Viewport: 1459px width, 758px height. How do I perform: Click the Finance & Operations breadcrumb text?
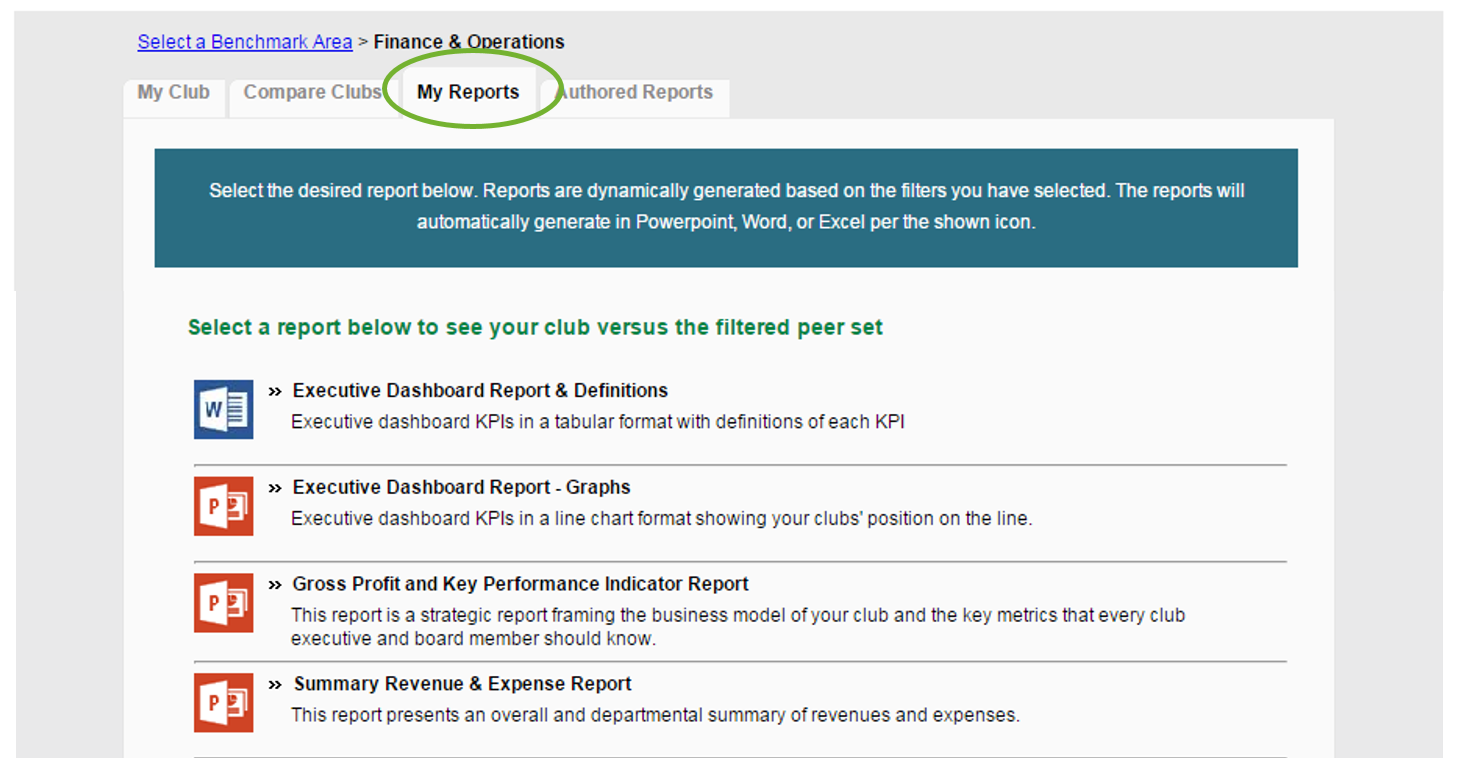[468, 41]
